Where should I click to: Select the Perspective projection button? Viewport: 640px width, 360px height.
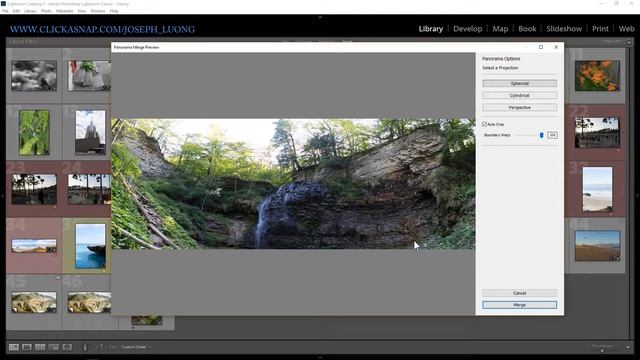pos(519,107)
